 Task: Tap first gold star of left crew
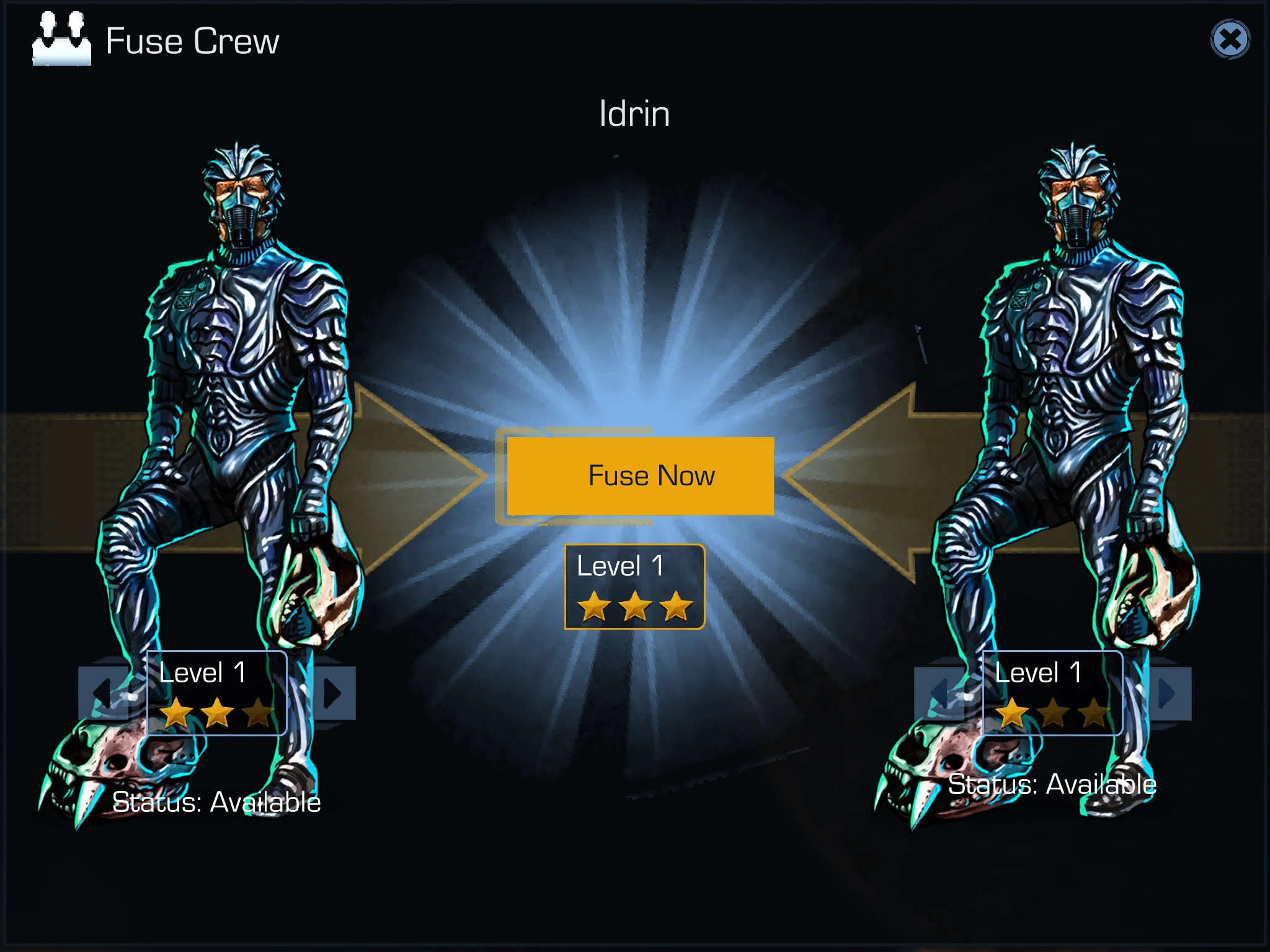[x=177, y=713]
